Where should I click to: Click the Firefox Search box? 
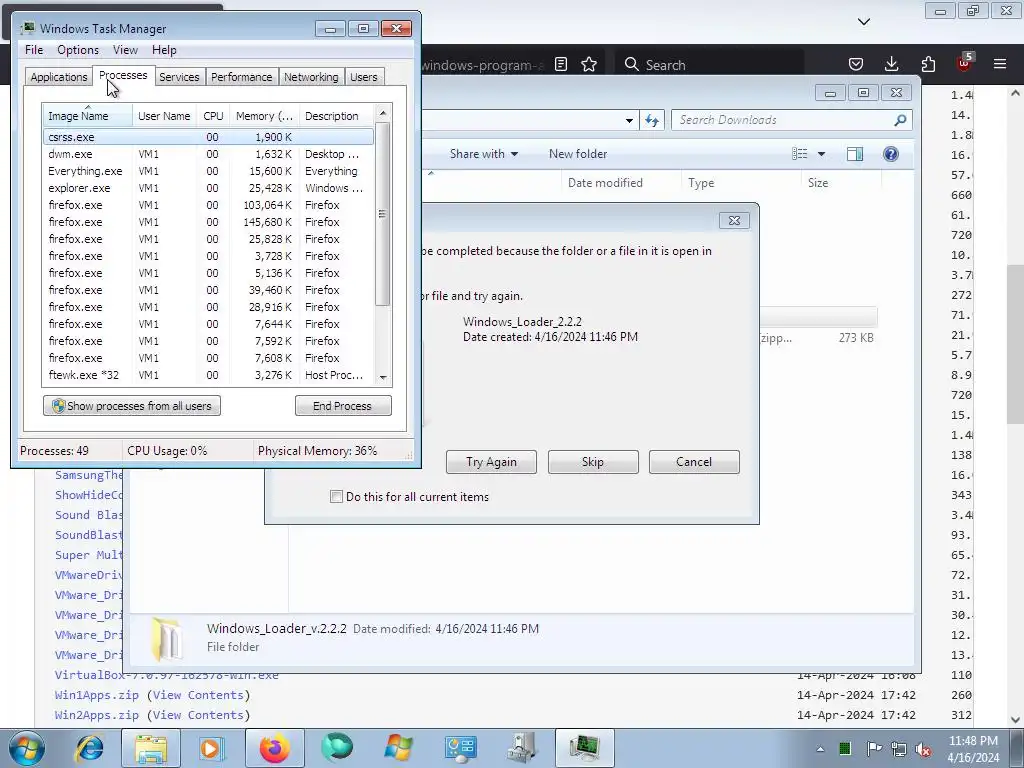coord(710,65)
